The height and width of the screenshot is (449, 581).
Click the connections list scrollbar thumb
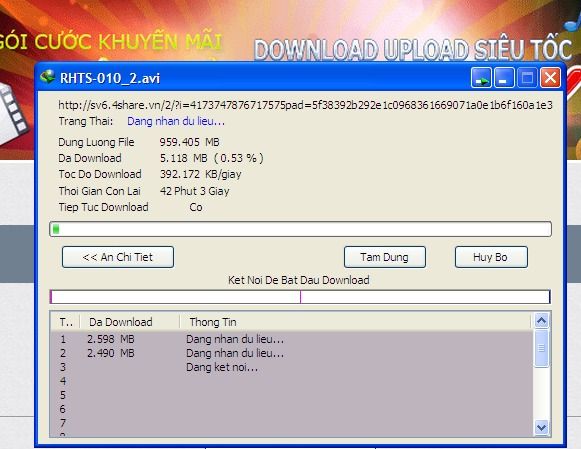point(541,348)
